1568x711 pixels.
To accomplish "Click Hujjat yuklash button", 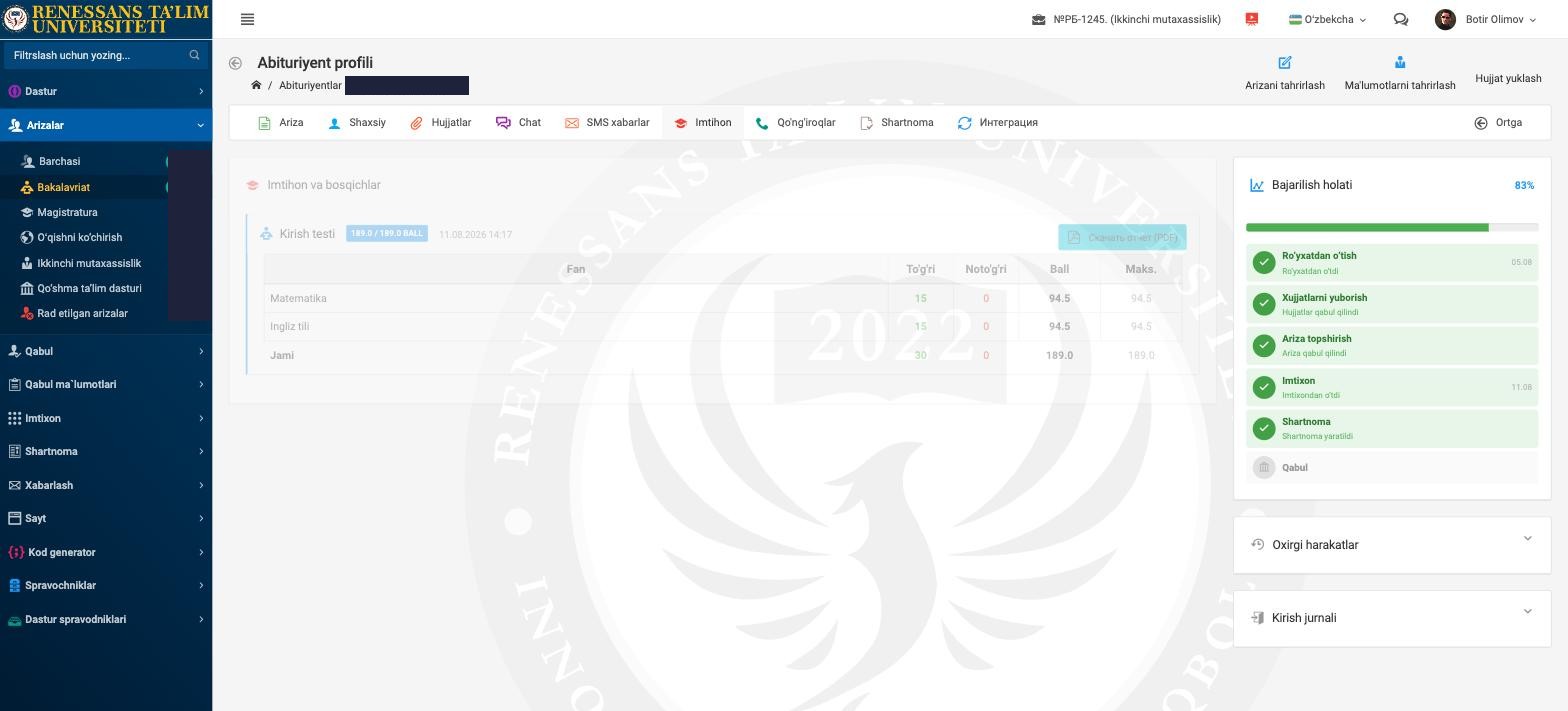I will click(1508, 78).
